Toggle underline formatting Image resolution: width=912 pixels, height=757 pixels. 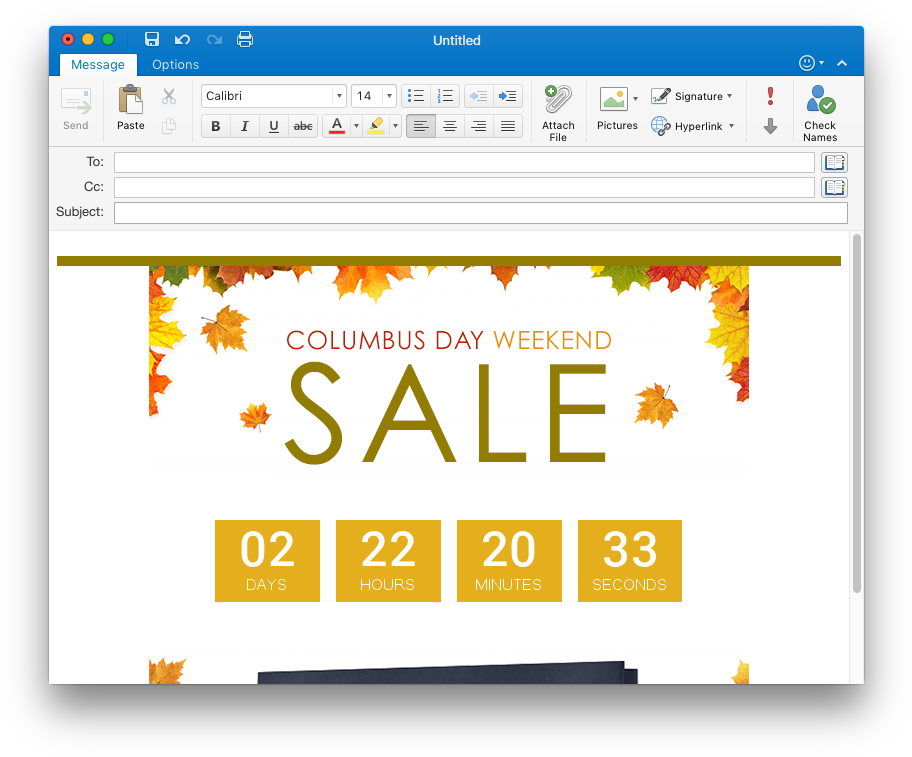[273, 126]
